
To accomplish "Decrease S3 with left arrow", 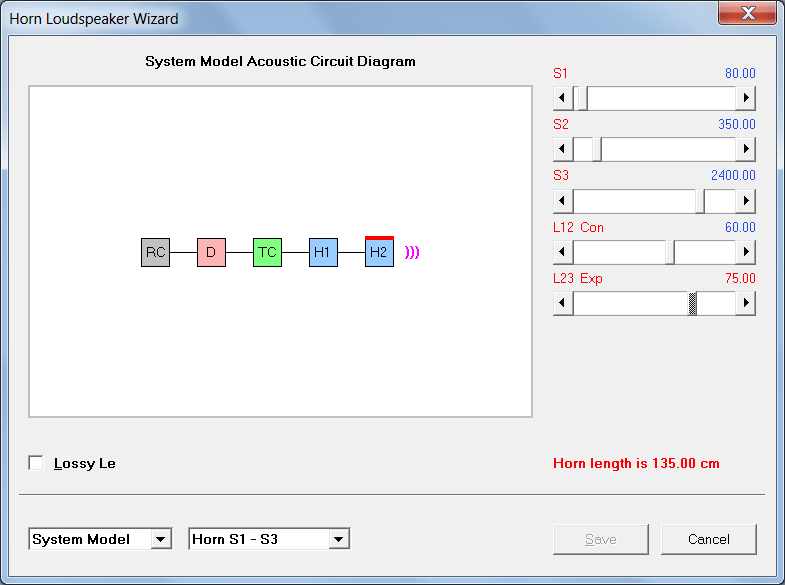I will click(563, 201).
